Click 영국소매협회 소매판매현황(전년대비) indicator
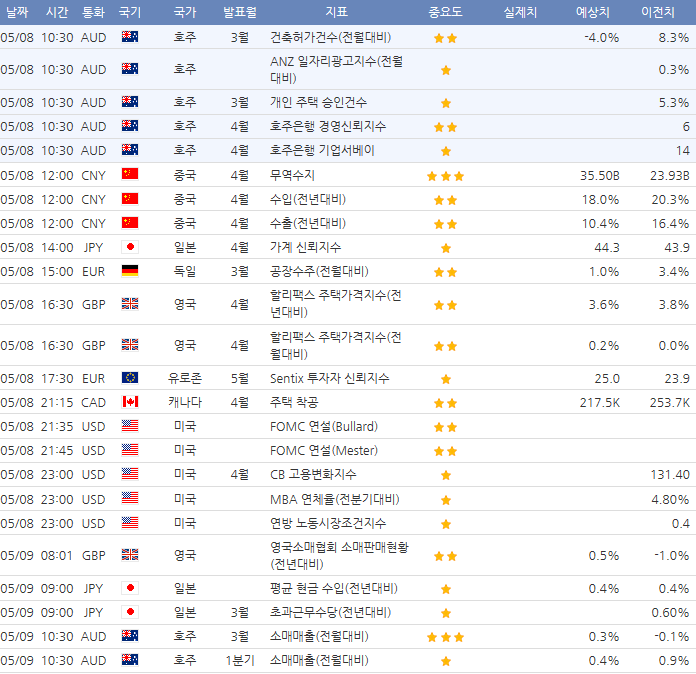Image resolution: width=696 pixels, height=674 pixels. (339, 555)
